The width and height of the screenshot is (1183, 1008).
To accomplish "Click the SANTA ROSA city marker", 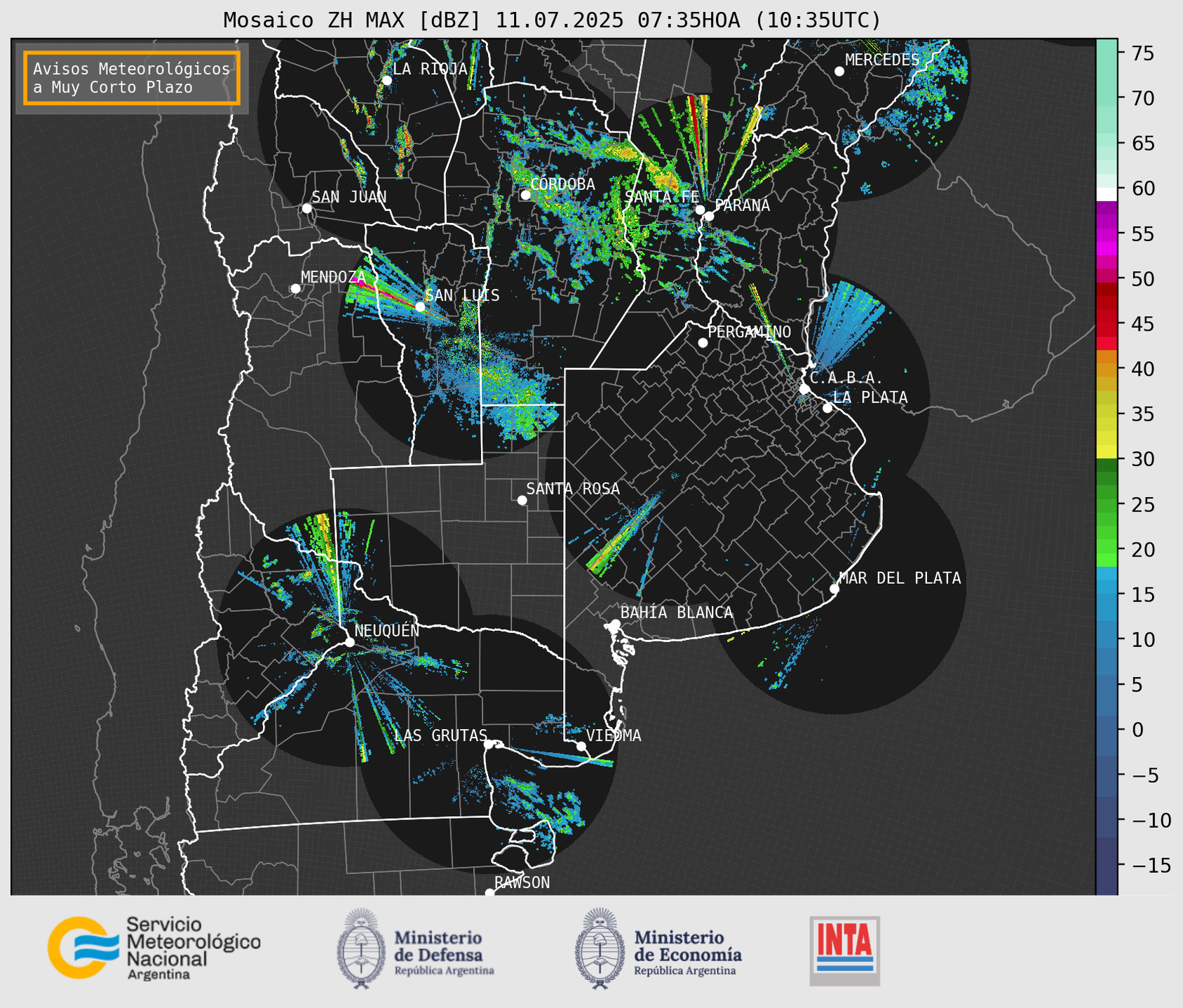I will pyautogui.click(x=522, y=500).
